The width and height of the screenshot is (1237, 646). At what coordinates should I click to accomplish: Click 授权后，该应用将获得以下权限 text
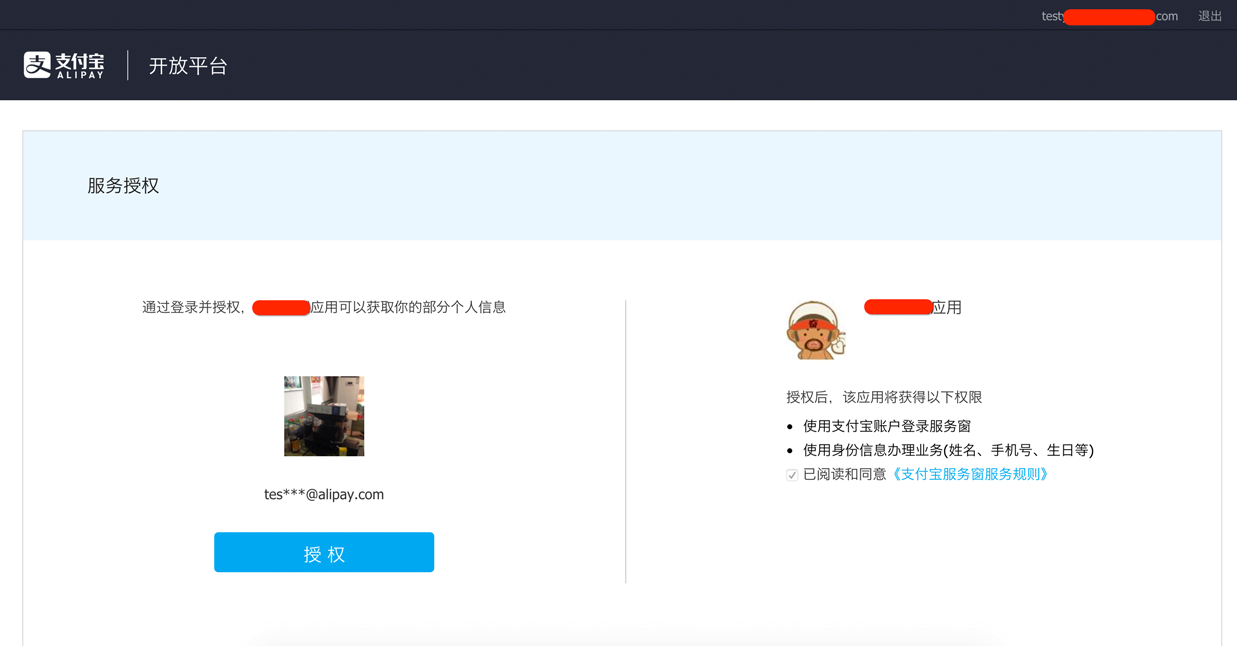coord(884,397)
